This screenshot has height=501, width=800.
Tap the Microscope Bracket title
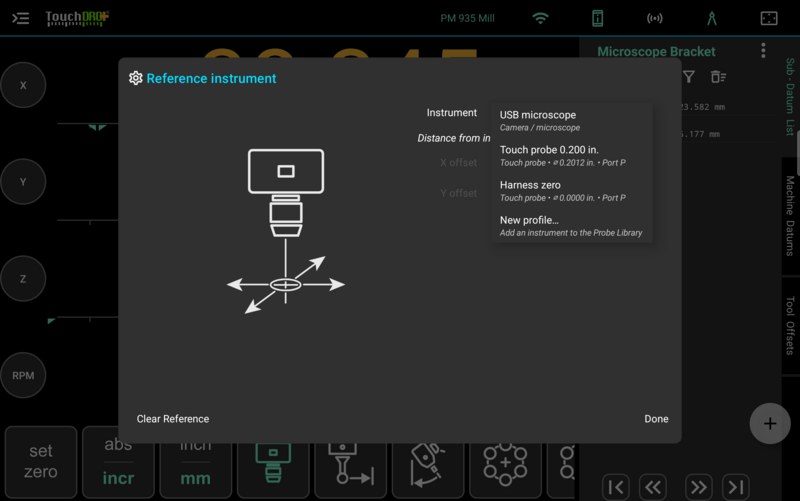[656, 52]
